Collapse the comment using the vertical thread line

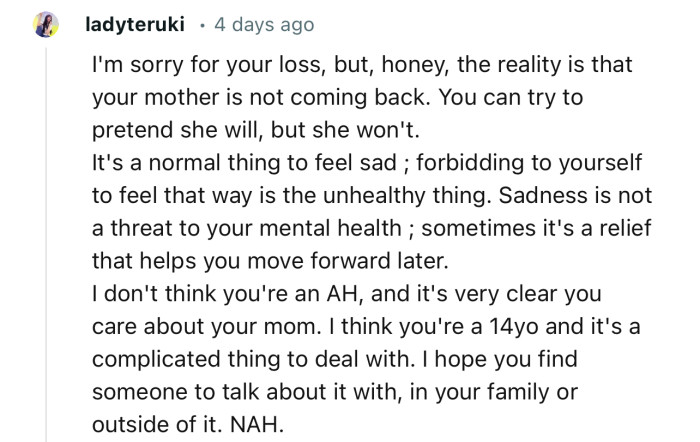(x=46, y=250)
